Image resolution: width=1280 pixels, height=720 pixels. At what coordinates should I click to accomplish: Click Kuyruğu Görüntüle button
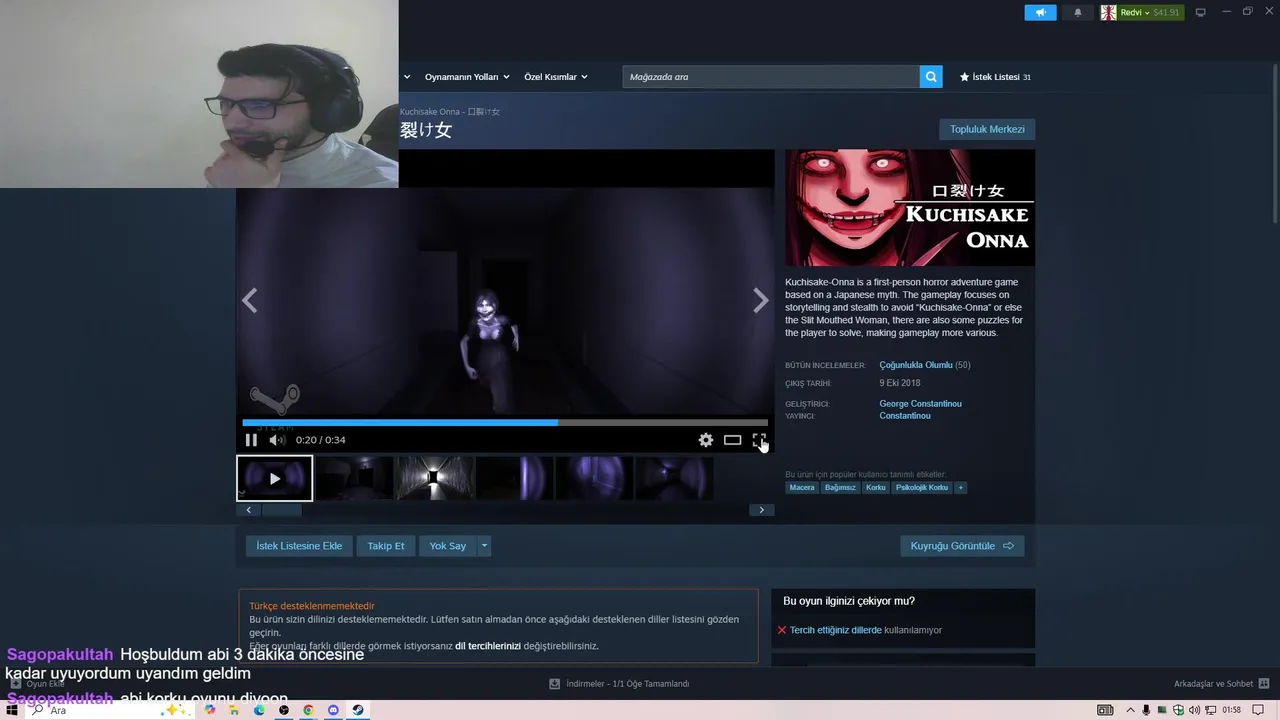[x=962, y=546]
